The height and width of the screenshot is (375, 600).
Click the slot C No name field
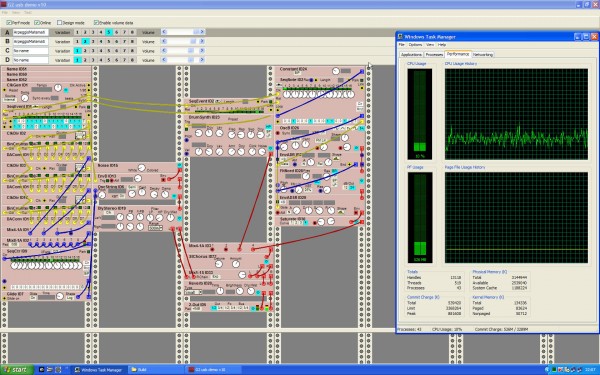[31, 51]
